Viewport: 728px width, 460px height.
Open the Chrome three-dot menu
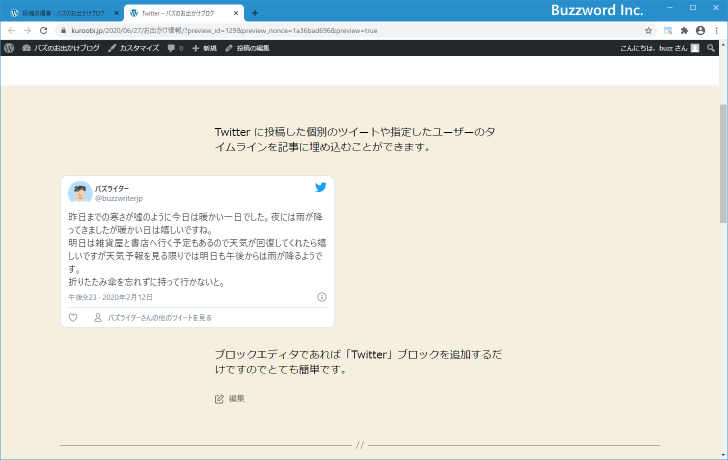pos(717,31)
